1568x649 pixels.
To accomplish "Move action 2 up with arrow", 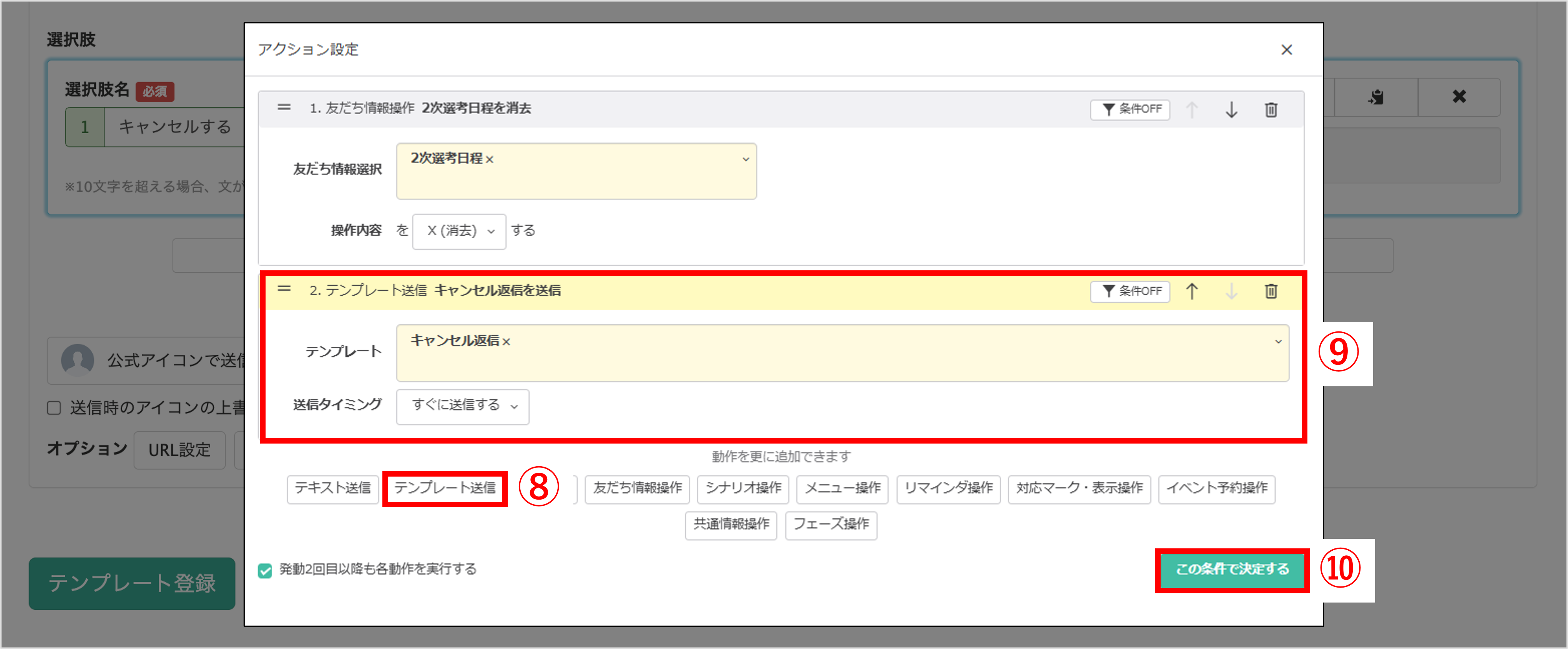I will click(1191, 291).
